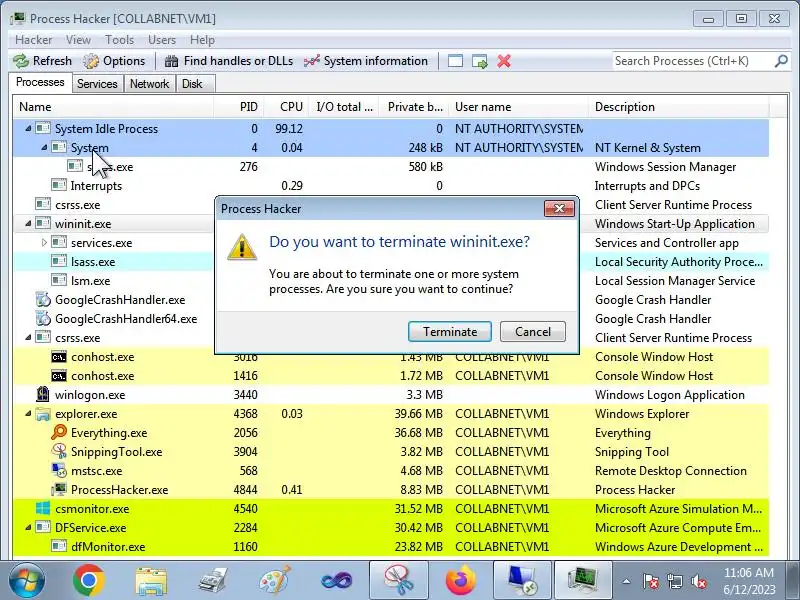Image resolution: width=800 pixels, height=600 pixels.
Task: Collapse the second csrss.exe tree node
Action: point(28,338)
